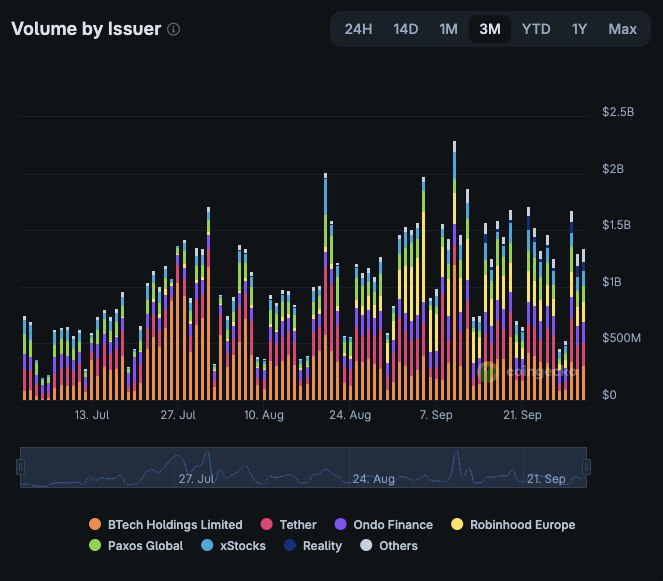Click the 13. Jul x-axis label

[x=92, y=415]
